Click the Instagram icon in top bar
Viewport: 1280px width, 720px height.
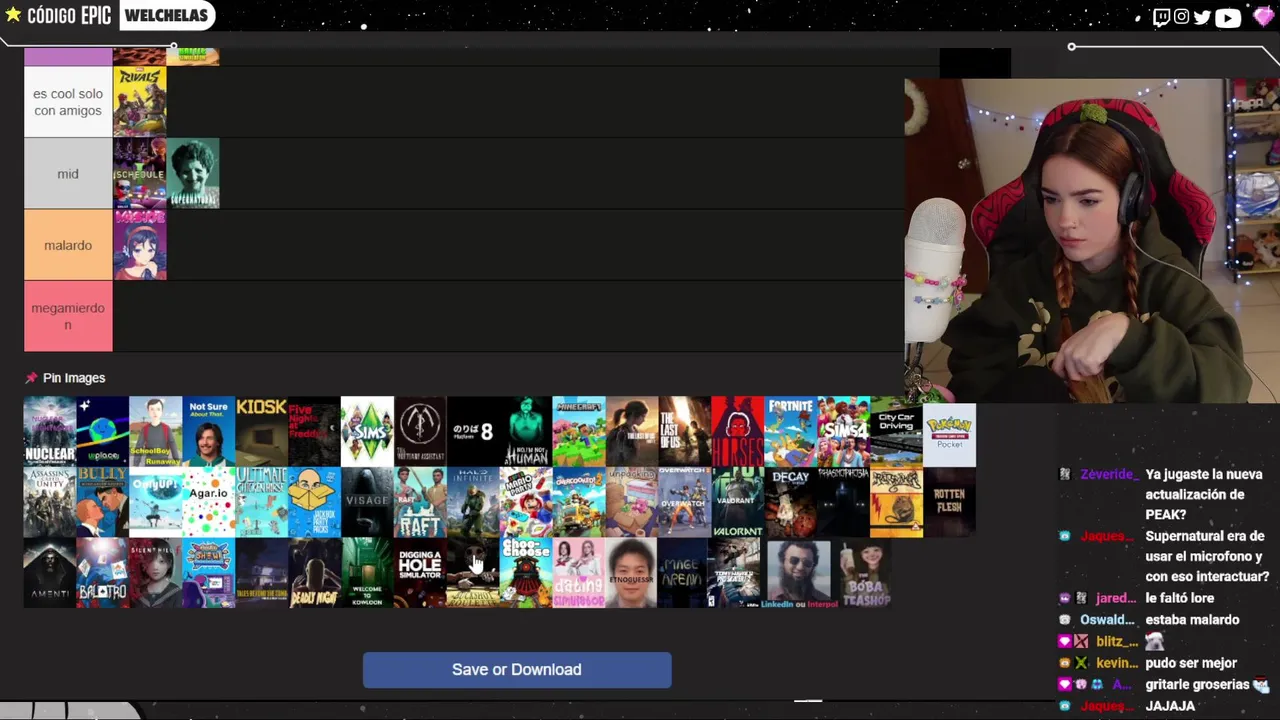tap(1181, 17)
